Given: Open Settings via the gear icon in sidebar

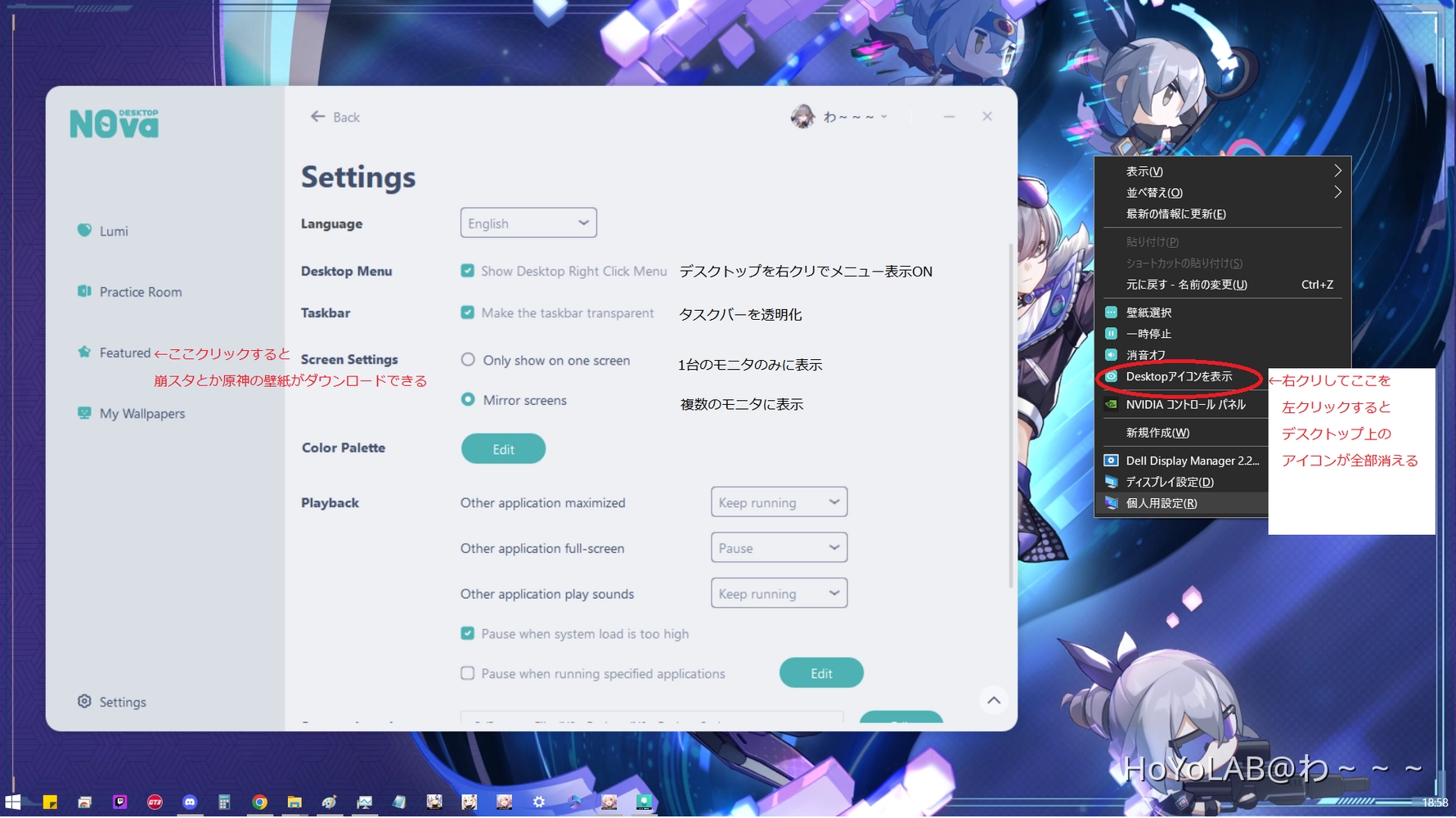Looking at the screenshot, I should [x=122, y=702].
